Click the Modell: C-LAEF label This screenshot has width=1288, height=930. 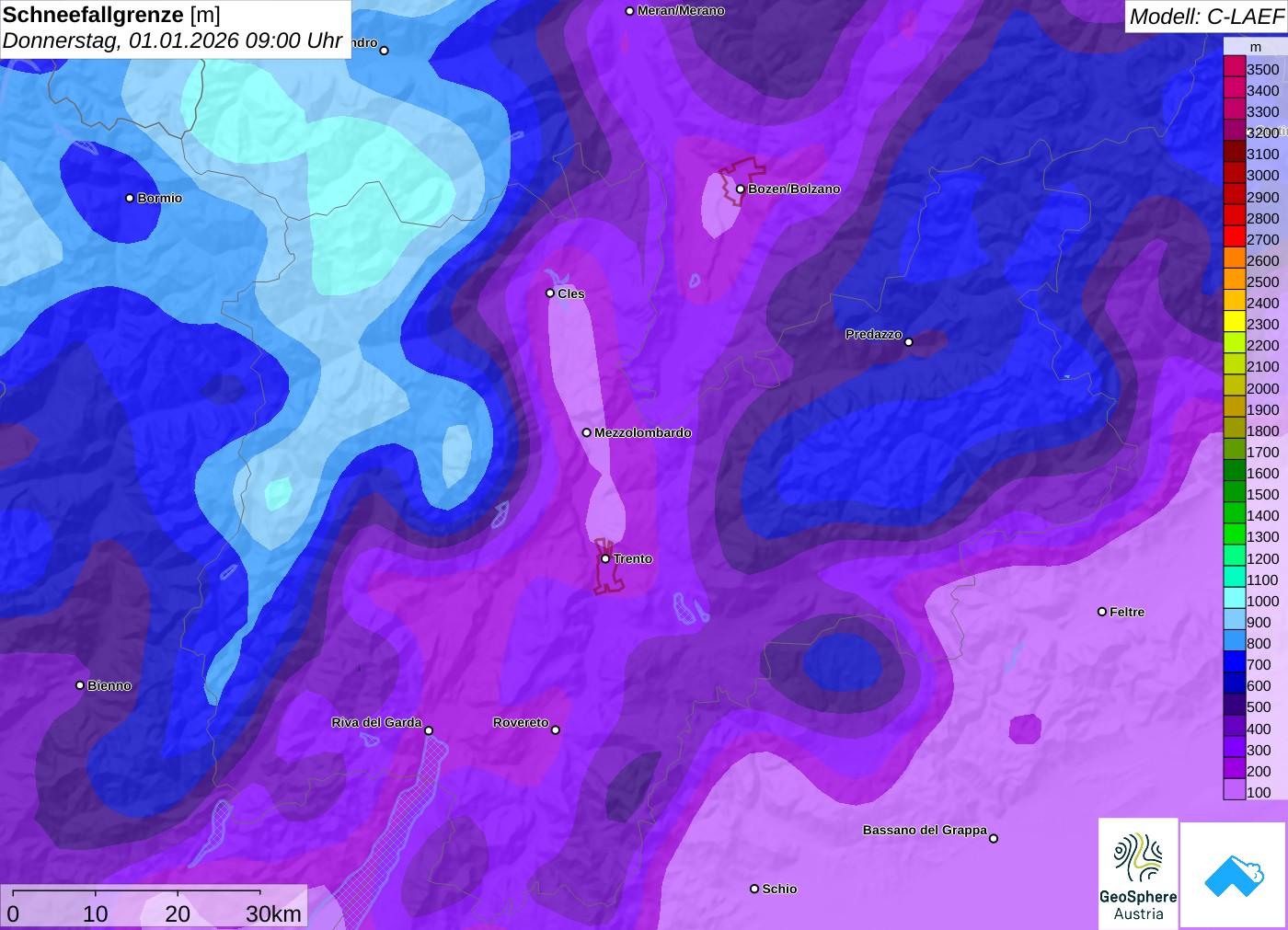(1207, 17)
